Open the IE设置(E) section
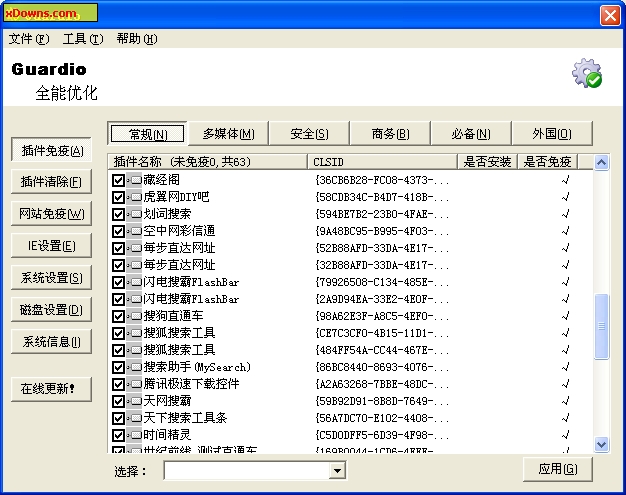 click(52, 246)
